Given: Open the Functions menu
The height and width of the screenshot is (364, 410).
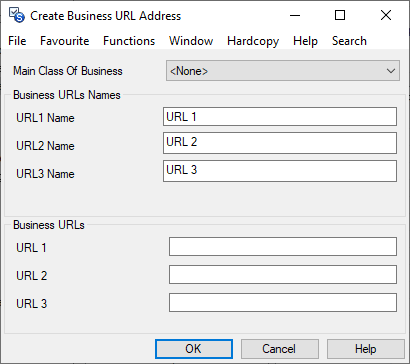Looking at the screenshot, I should (129, 41).
